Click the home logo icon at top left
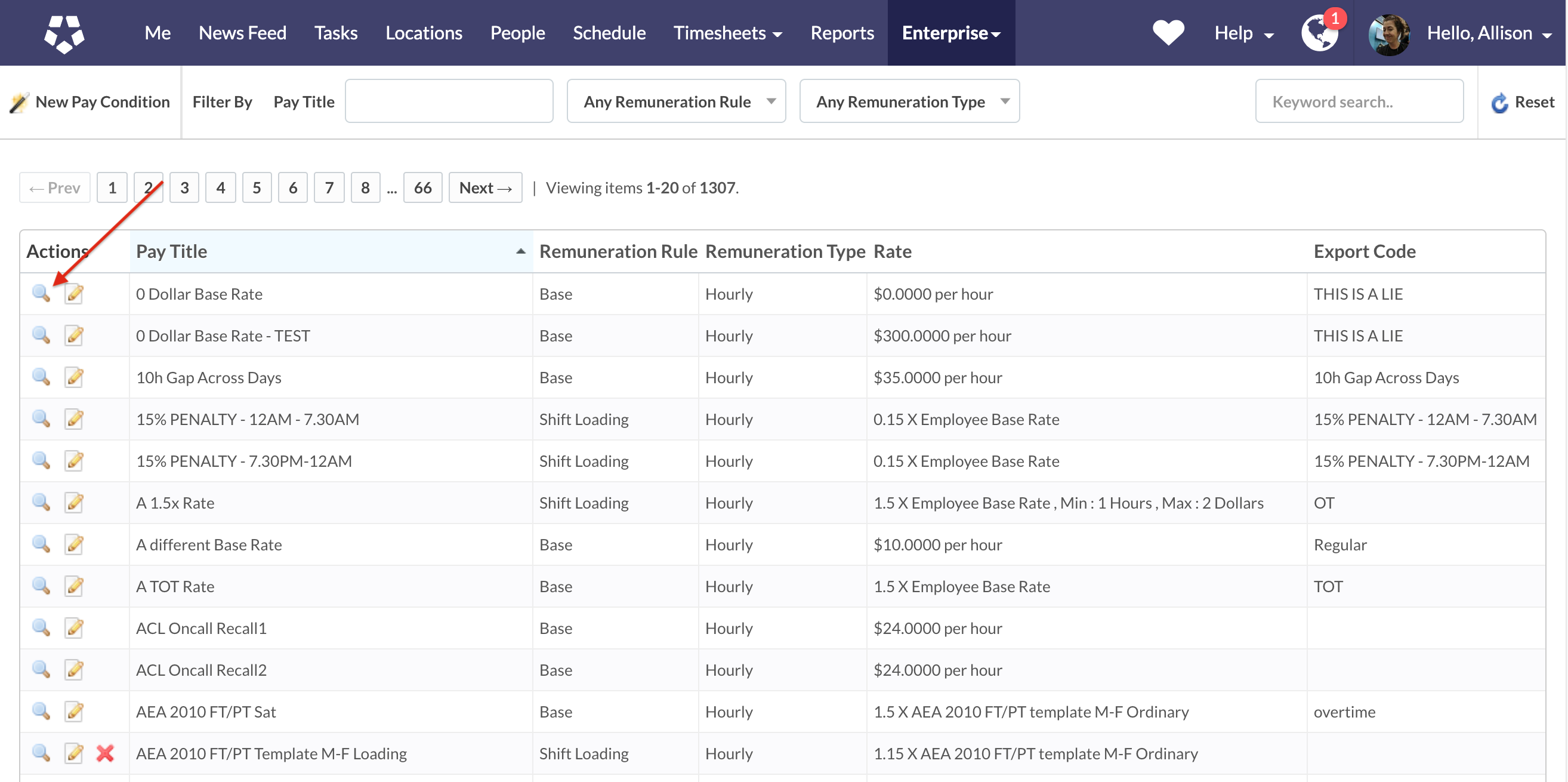Image resolution: width=1568 pixels, height=782 pixels. point(64,33)
